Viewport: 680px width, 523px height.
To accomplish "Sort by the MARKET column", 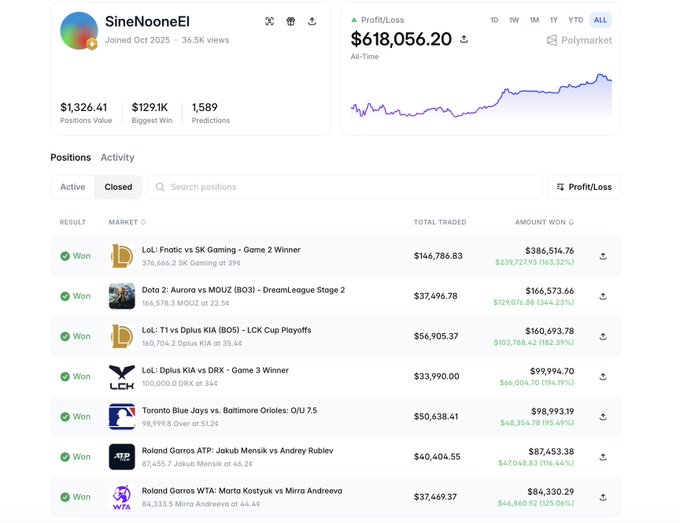I will pyautogui.click(x=127, y=222).
